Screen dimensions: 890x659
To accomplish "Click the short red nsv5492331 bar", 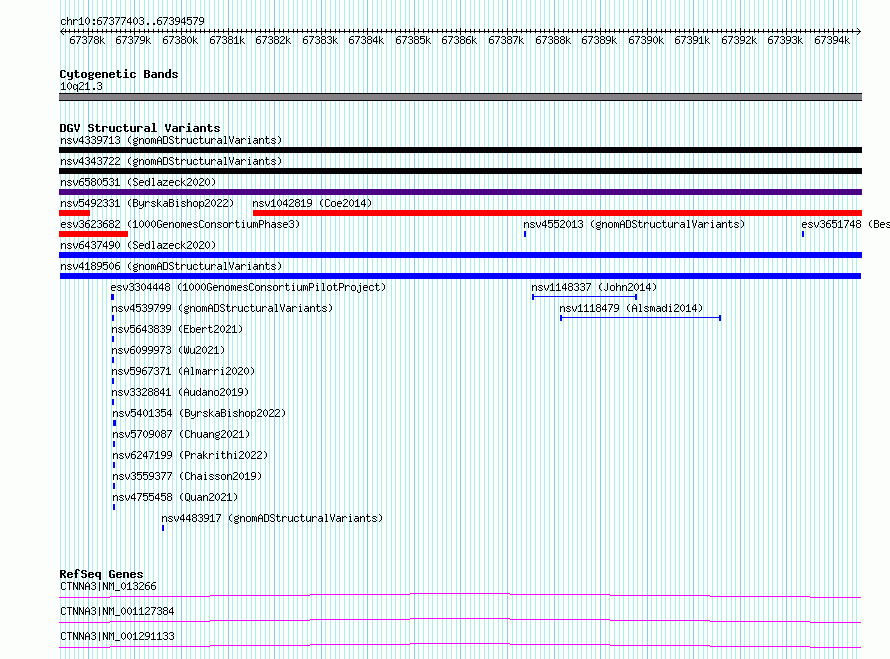I will click(x=74, y=213).
